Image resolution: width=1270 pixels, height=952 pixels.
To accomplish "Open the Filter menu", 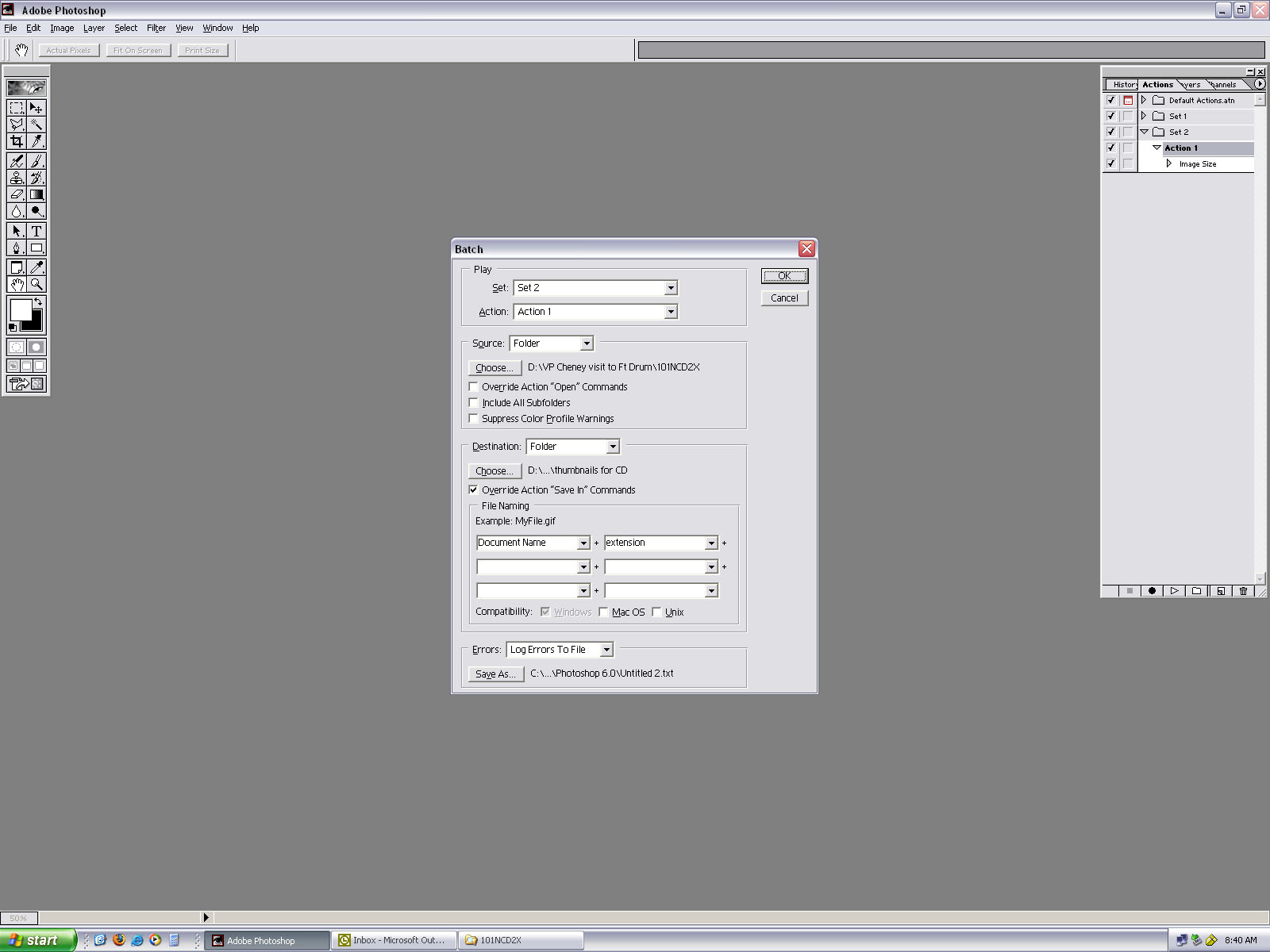I will [156, 28].
